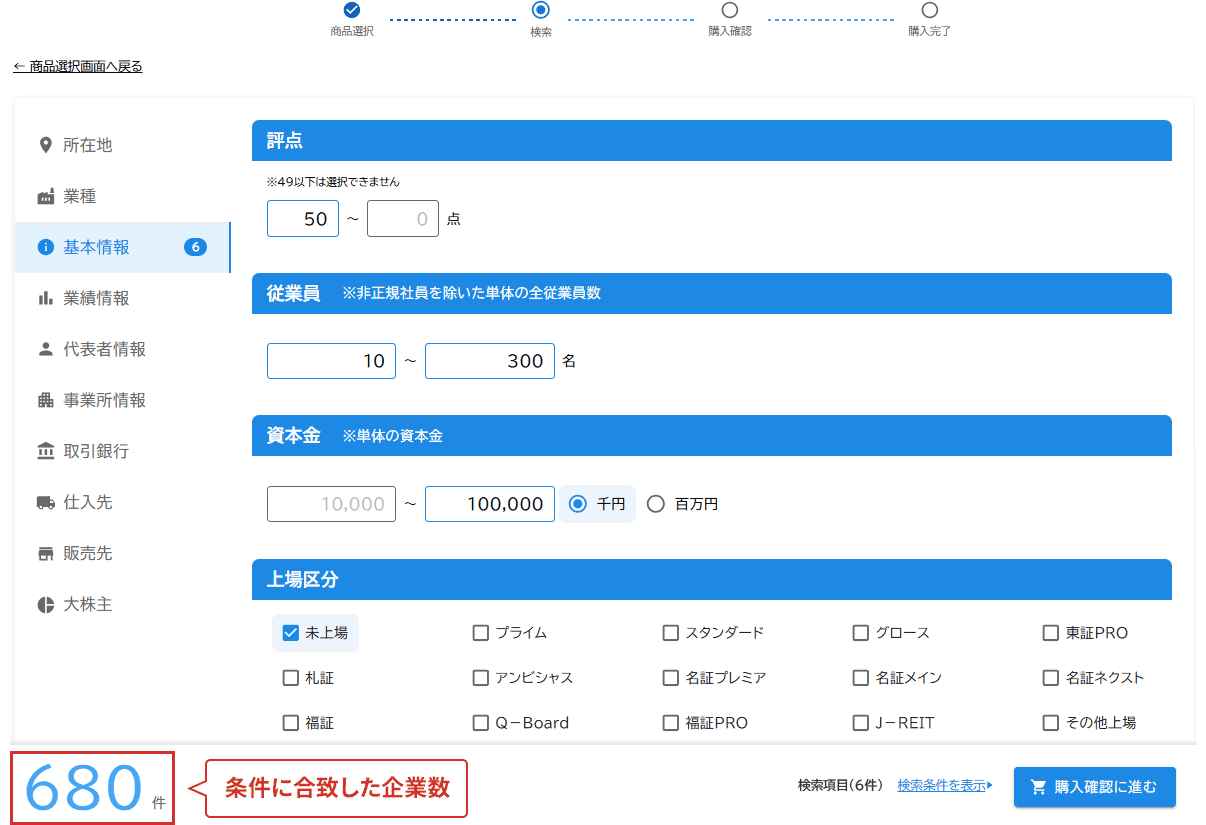Check the プライム listing checkbox
Viewport: 1206px width, 825px height.
(x=481, y=633)
